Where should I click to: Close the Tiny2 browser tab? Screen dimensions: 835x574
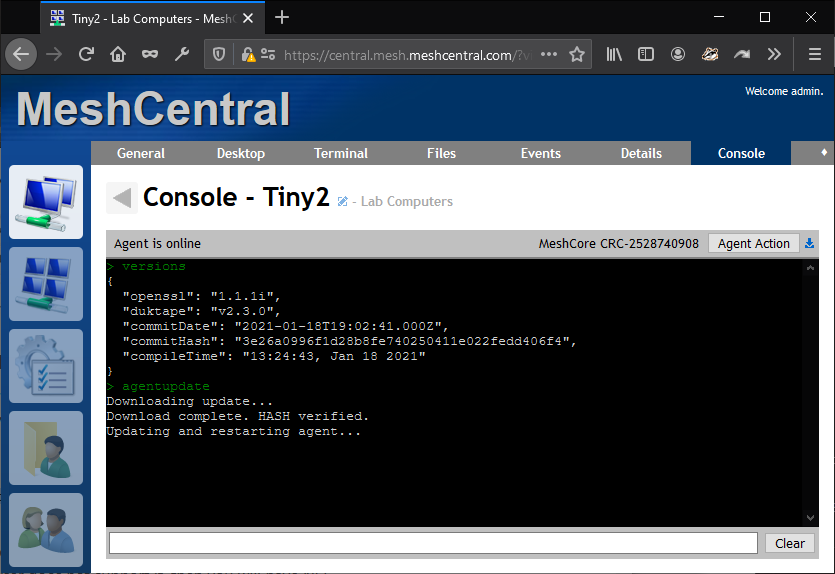248,18
